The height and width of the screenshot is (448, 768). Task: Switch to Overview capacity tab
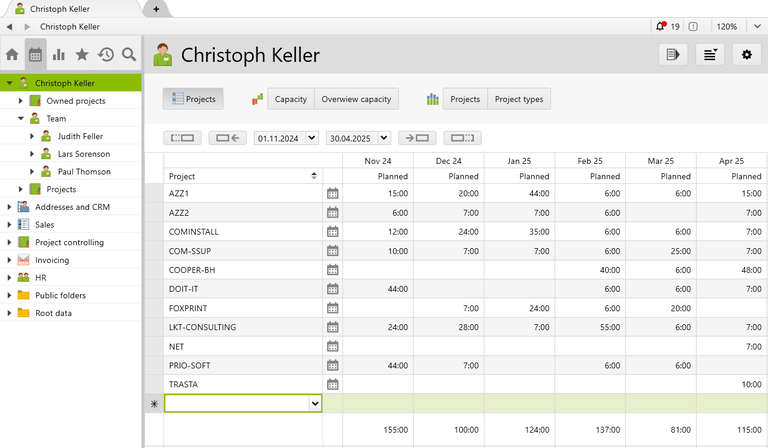[356, 99]
